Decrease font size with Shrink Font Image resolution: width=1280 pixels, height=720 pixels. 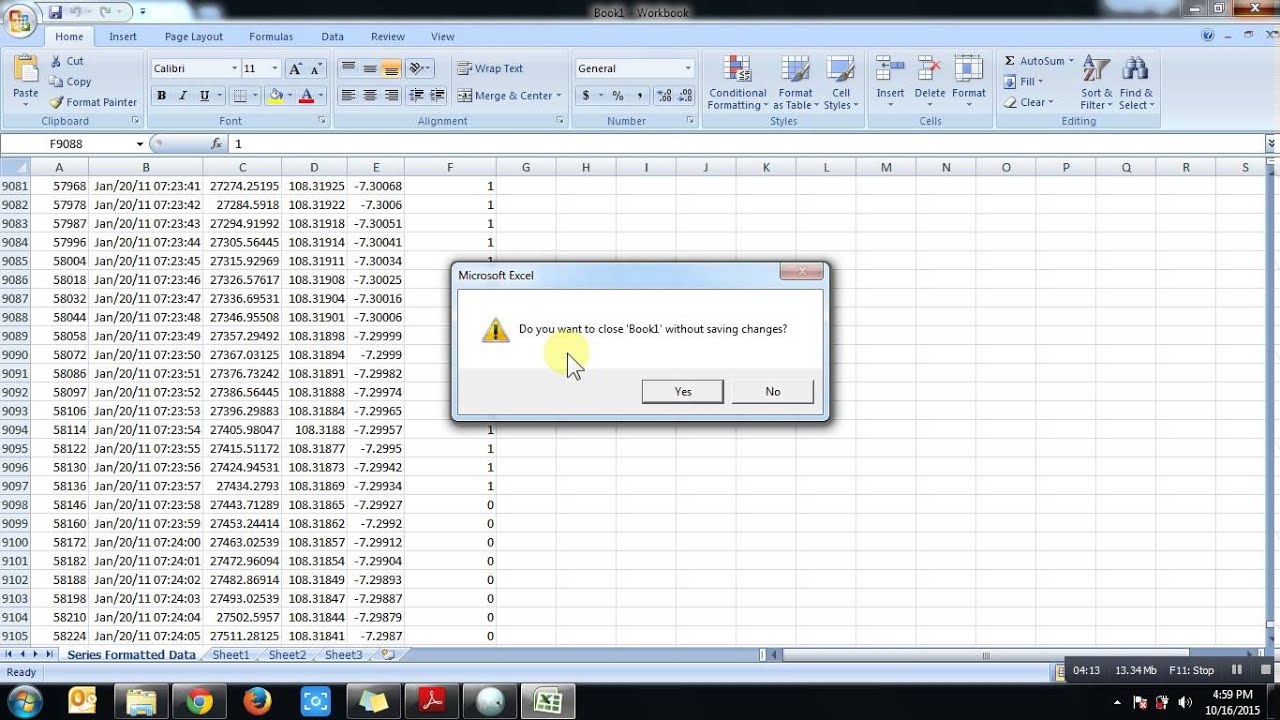tap(316, 69)
